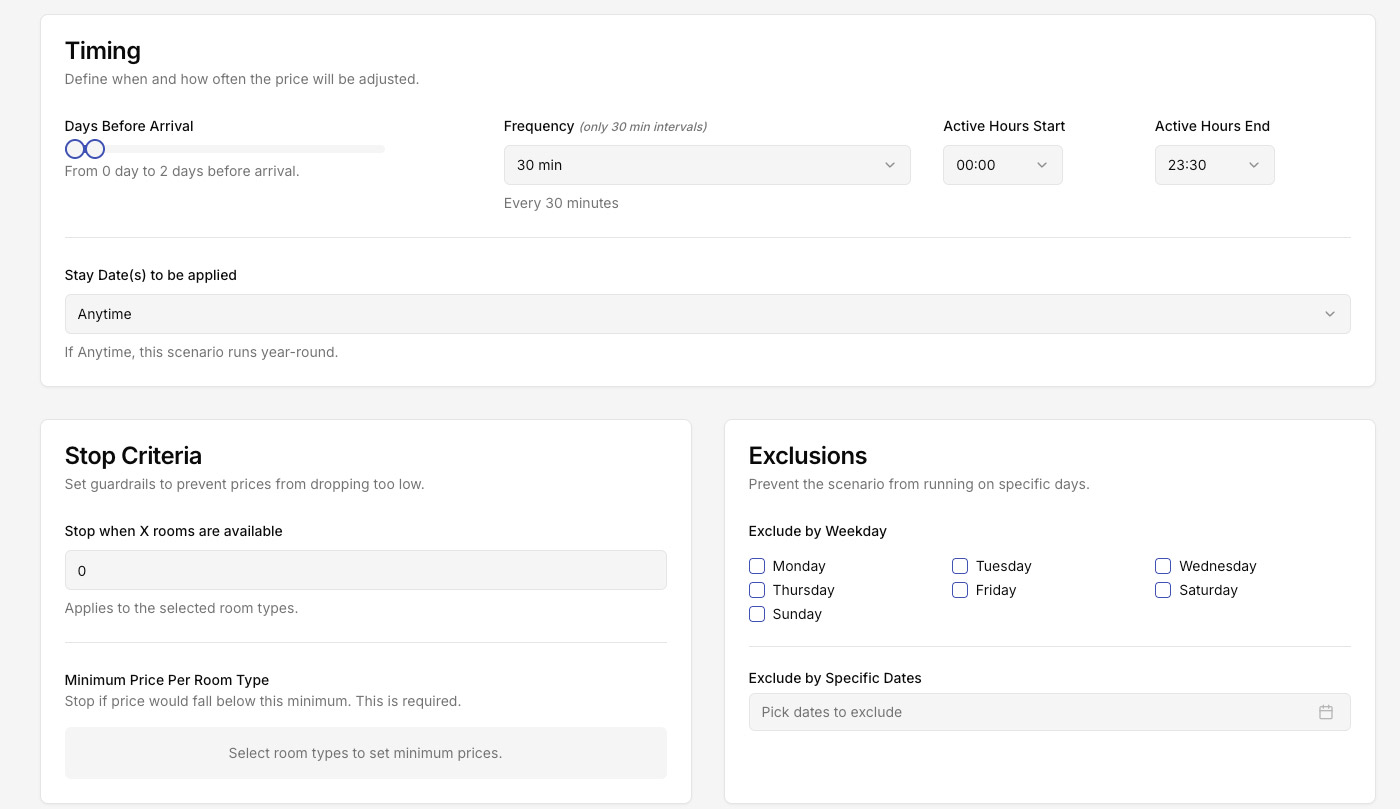
Task: Select the Friday exclusion checkbox
Action: (x=960, y=590)
